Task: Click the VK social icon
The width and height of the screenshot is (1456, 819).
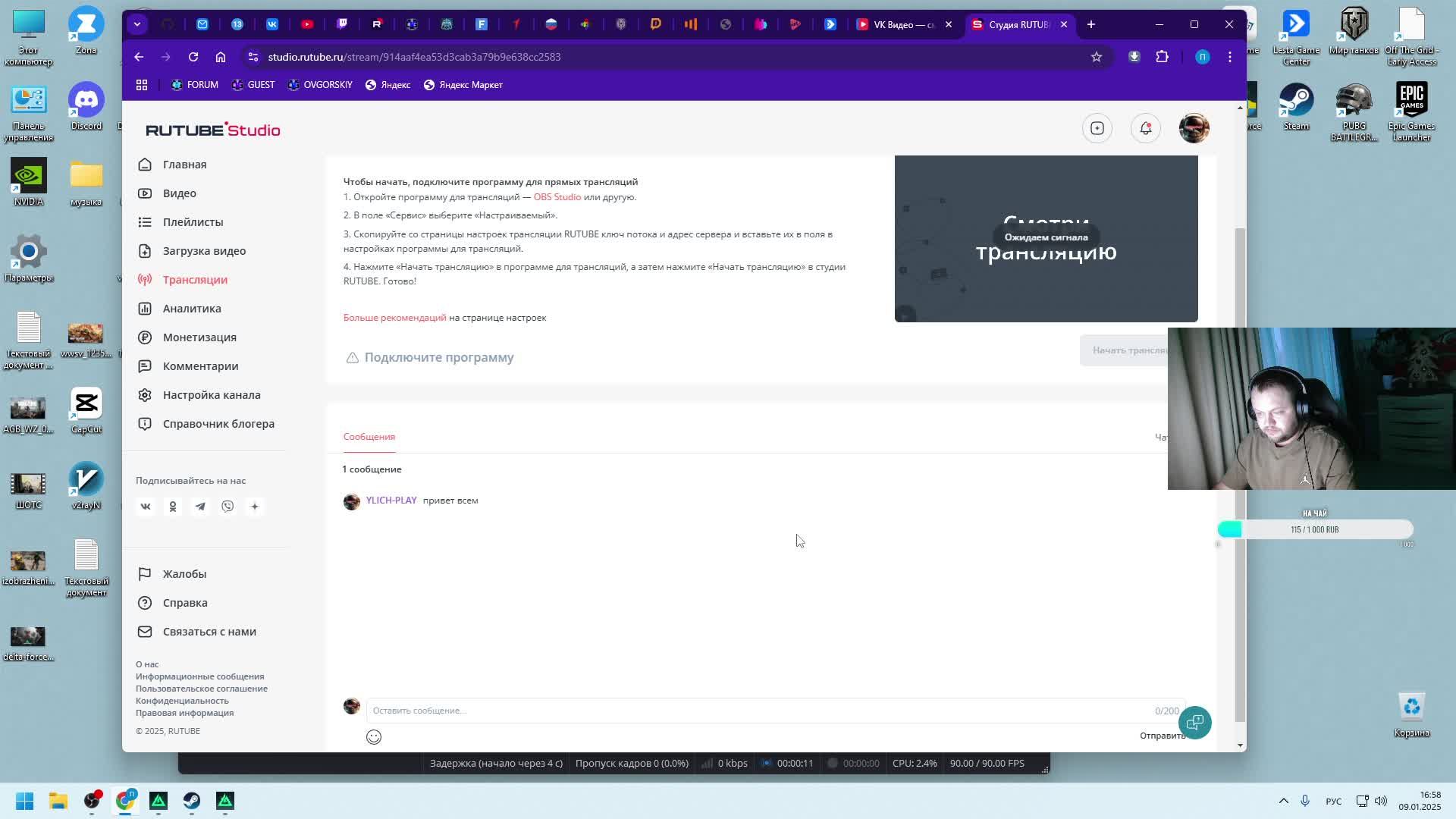Action: 146,507
